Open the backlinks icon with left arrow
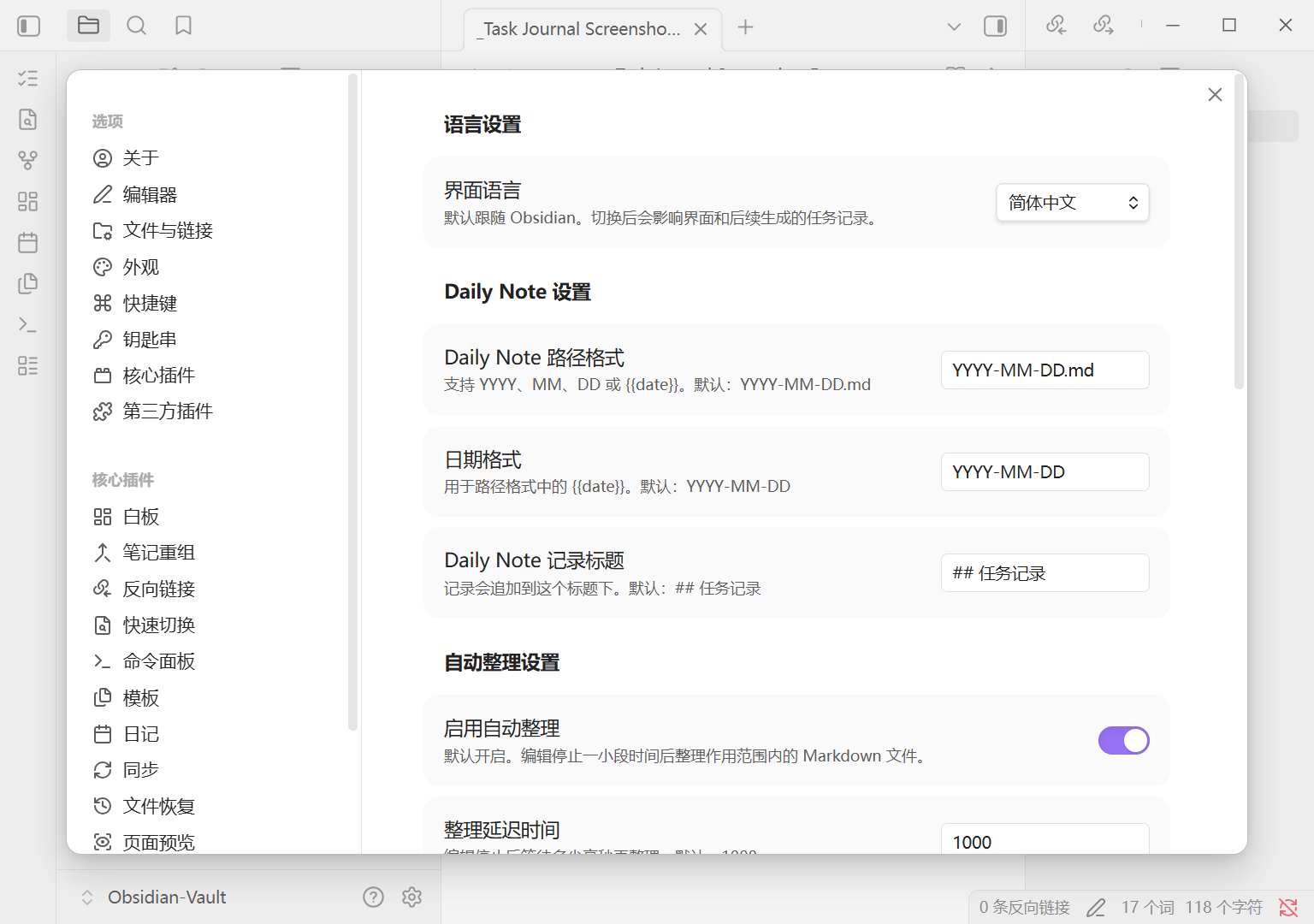The width and height of the screenshot is (1314, 924). coord(1057,25)
